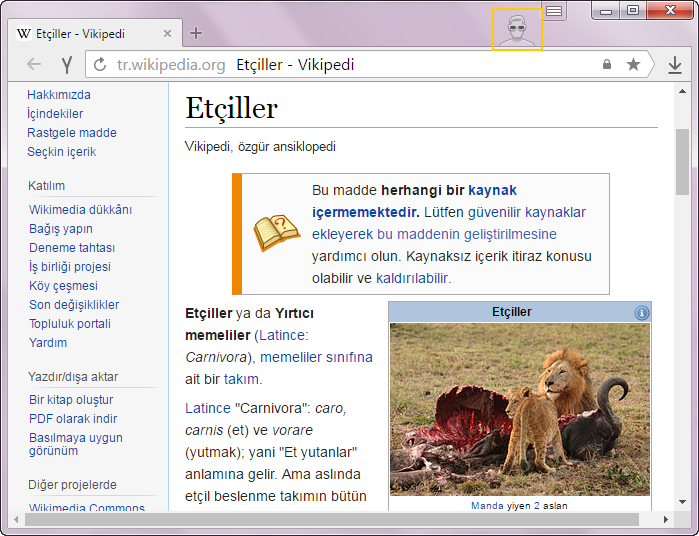Go to Köy çeşmesi
This screenshot has height=536, width=699.
63,286
